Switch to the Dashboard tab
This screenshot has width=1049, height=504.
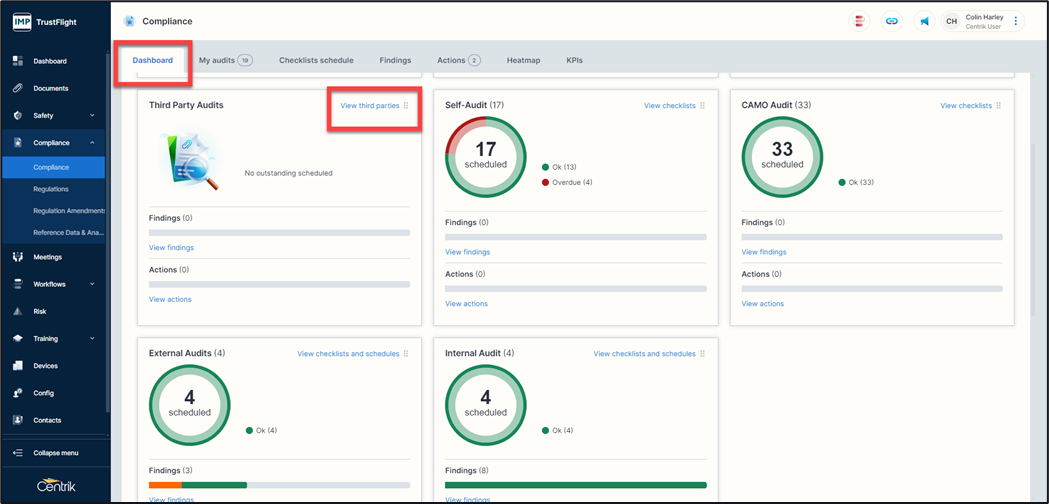click(x=153, y=60)
